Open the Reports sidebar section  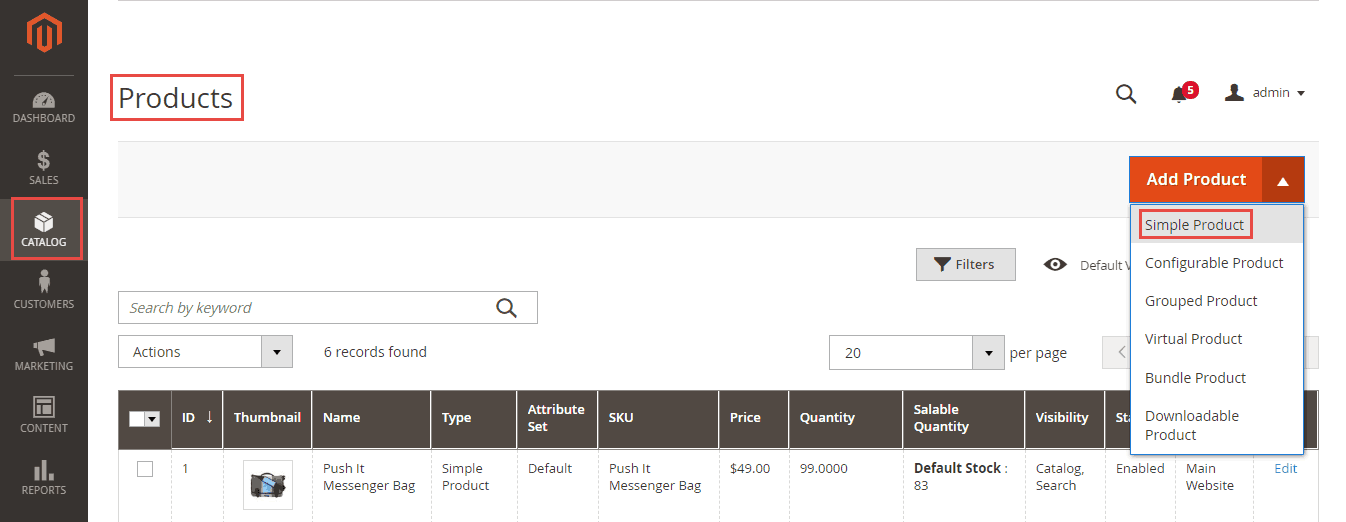[x=44, y=477]
